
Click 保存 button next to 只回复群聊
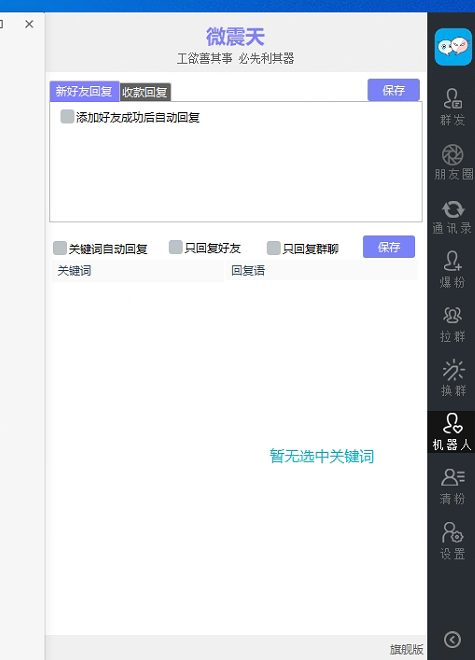pos(389,247)
